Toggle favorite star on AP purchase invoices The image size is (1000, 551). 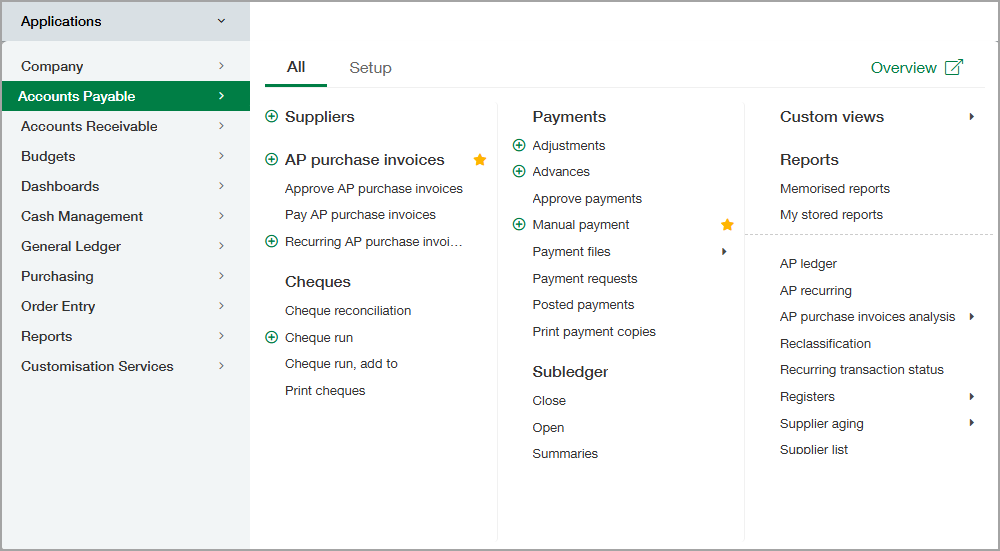tap(480, 160)
